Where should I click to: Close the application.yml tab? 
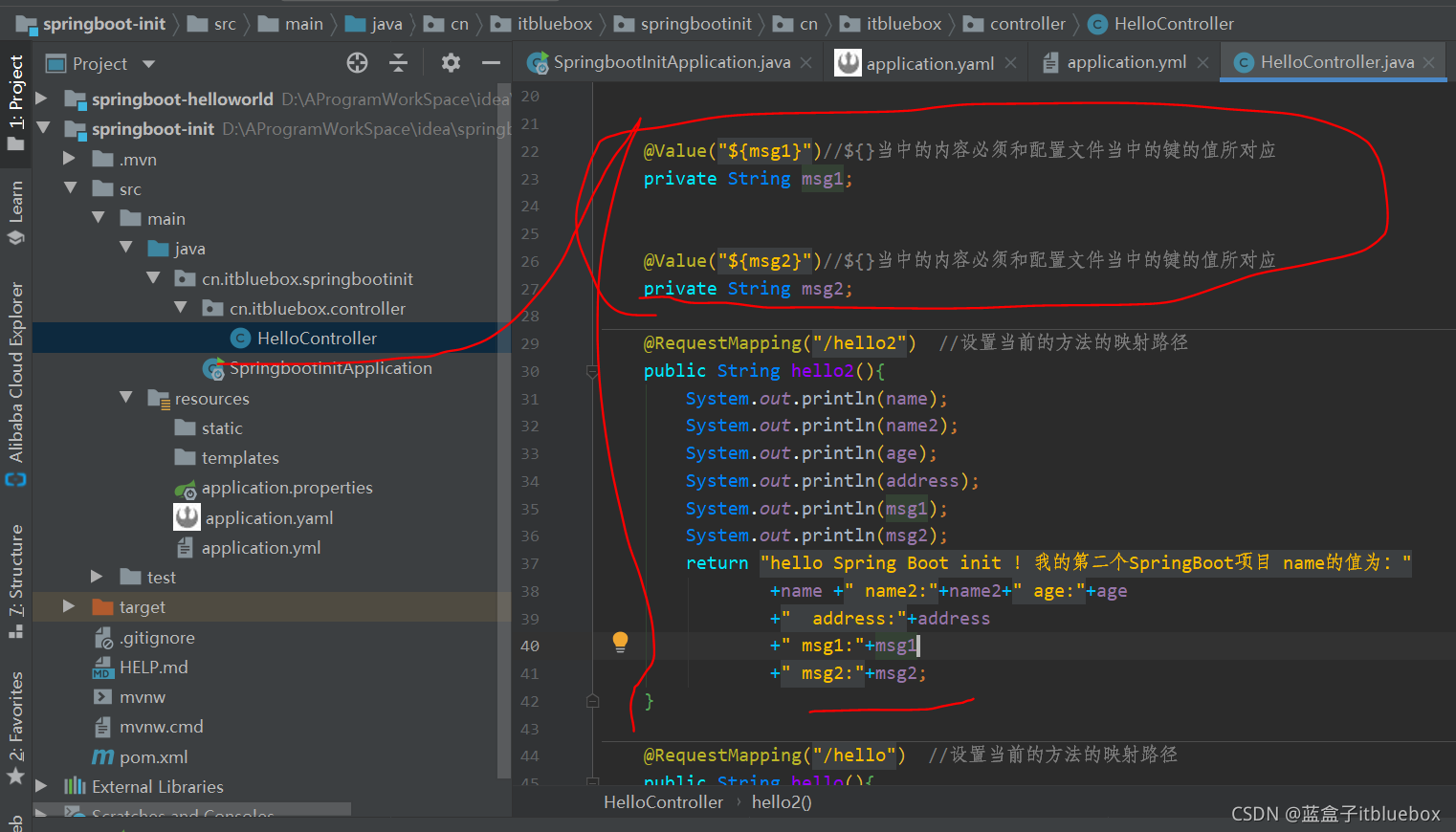[1202, 63]
